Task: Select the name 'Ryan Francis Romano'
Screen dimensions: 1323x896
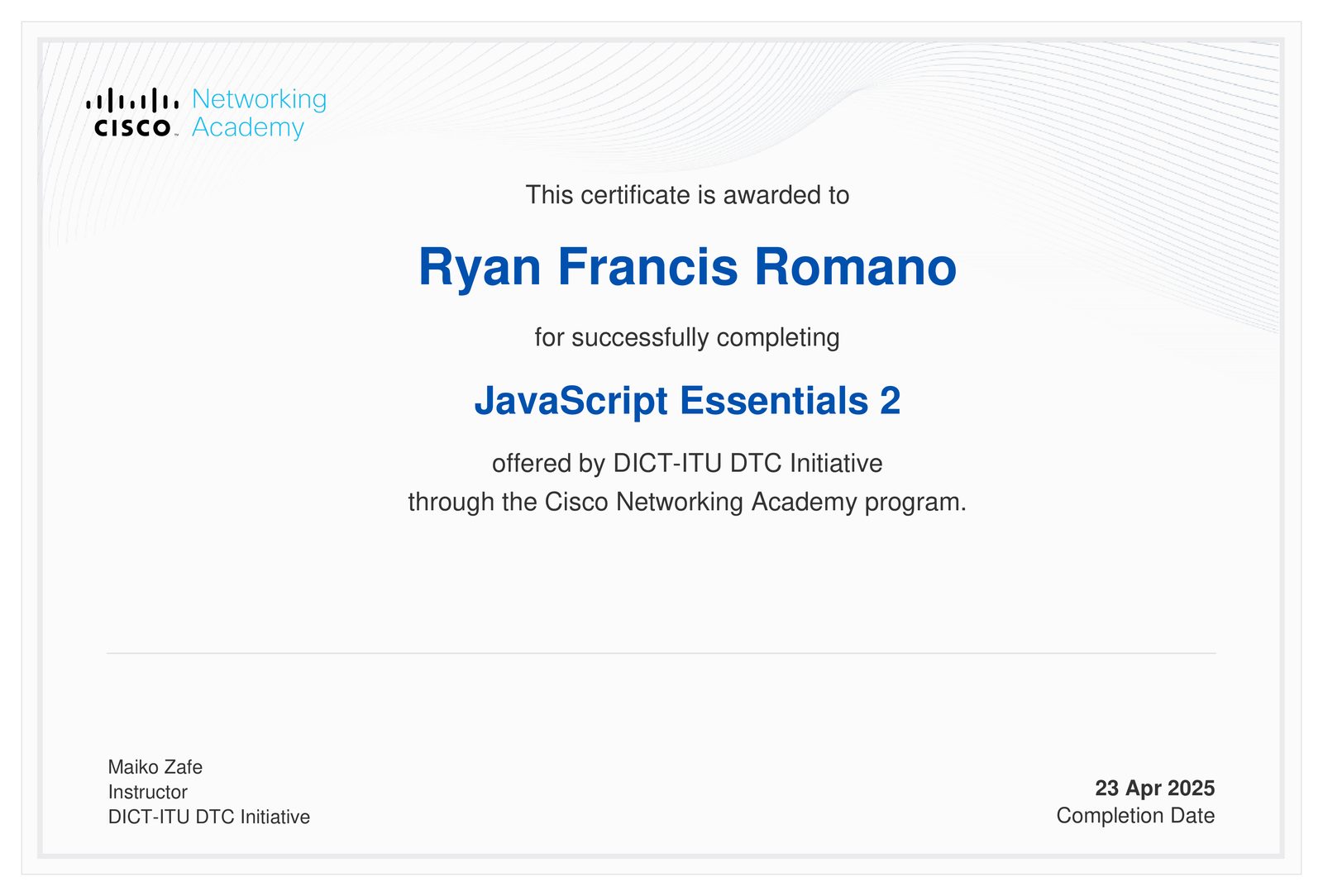Action: pyautogui.click(x=687, y=268)
